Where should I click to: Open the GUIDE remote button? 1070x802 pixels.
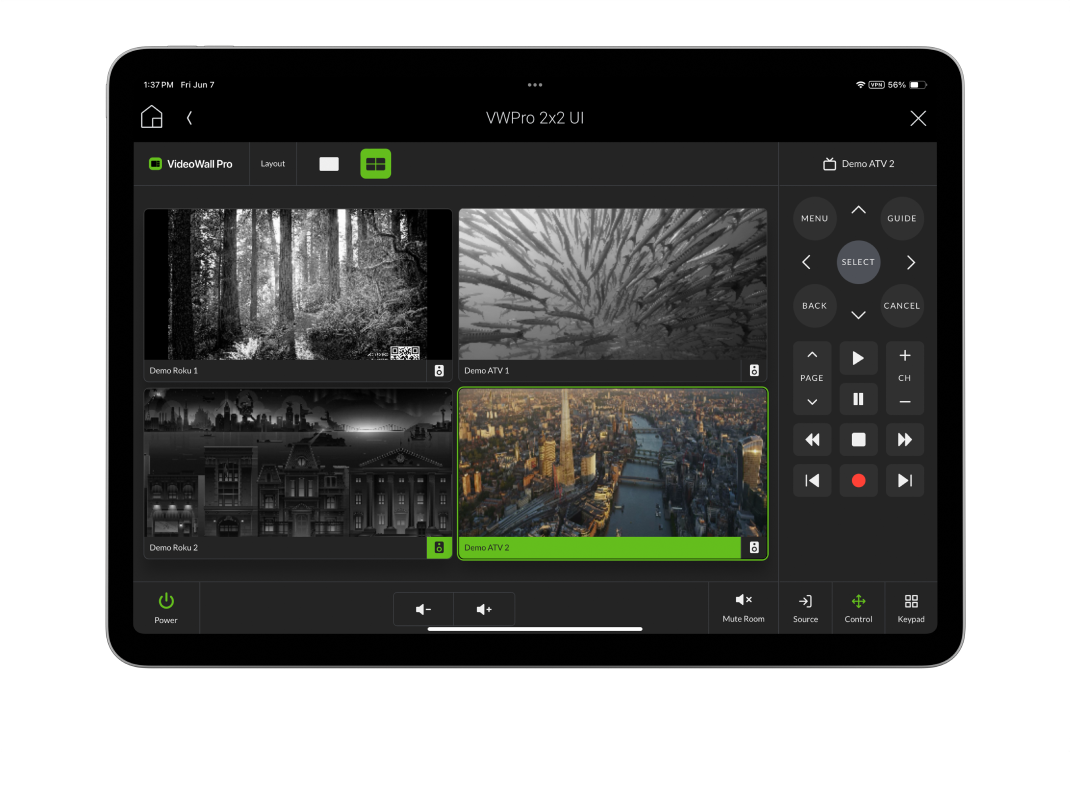[902, 218]
